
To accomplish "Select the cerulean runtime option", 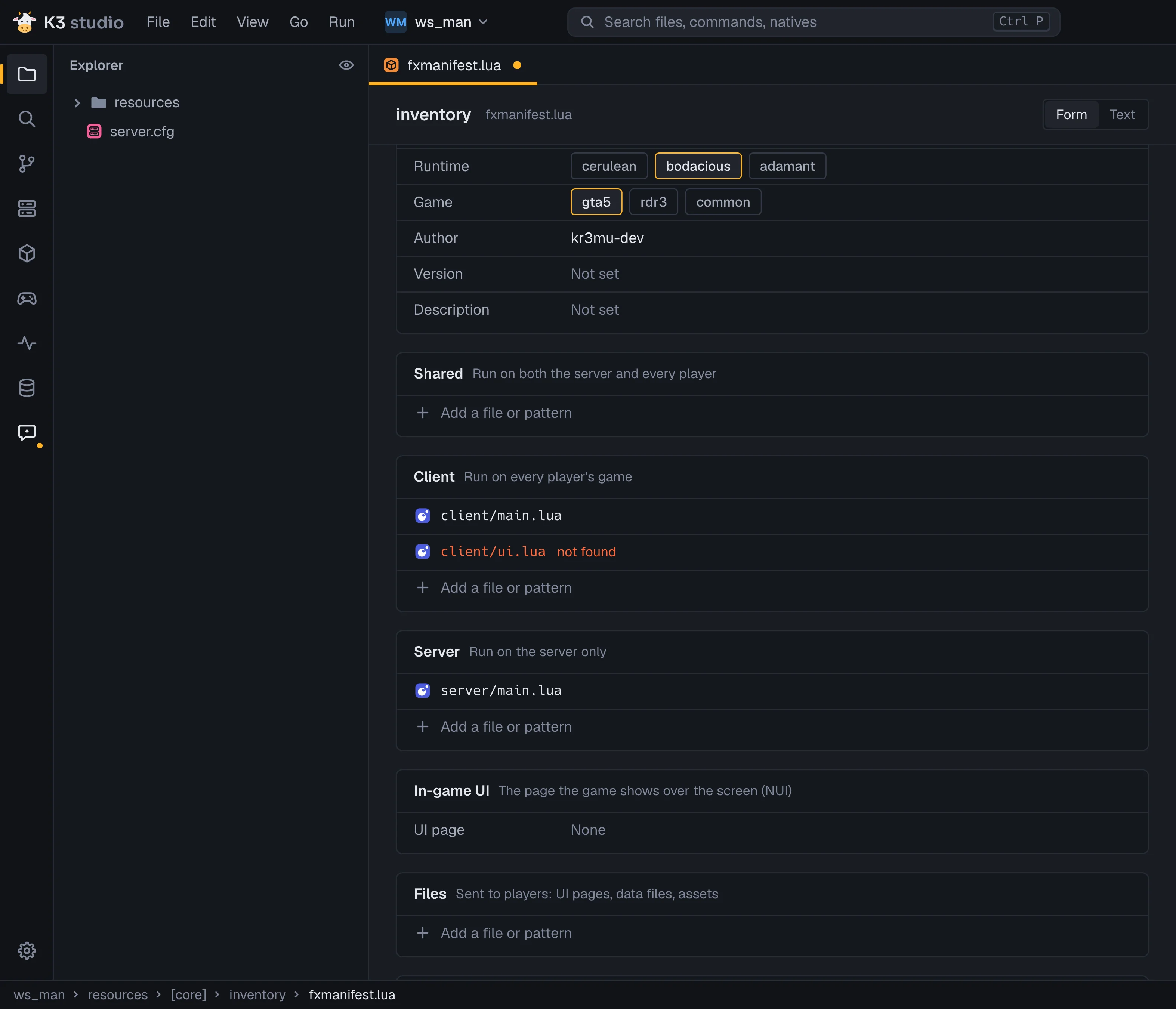I will coord(609,166).
